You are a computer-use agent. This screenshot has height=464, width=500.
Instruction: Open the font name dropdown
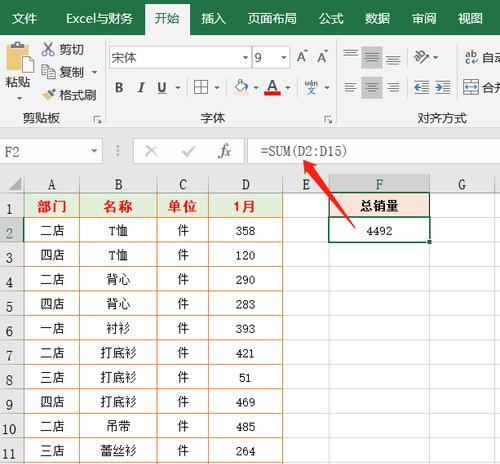pyautogui.click(x=245, y=57)
